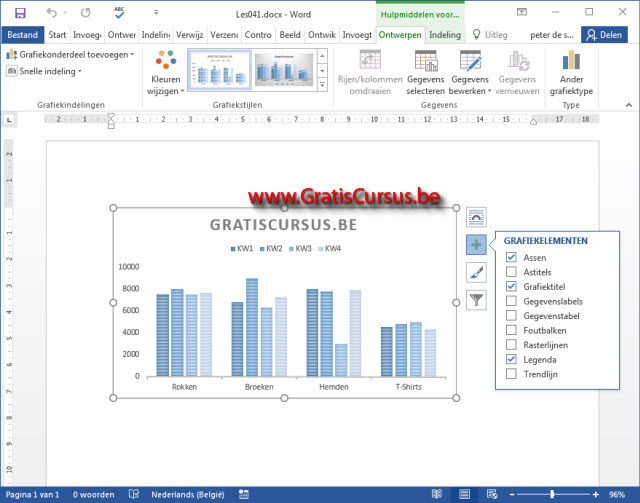Click the right indent marker on the ruler
640x503 pixels.
tap(533, 122)
